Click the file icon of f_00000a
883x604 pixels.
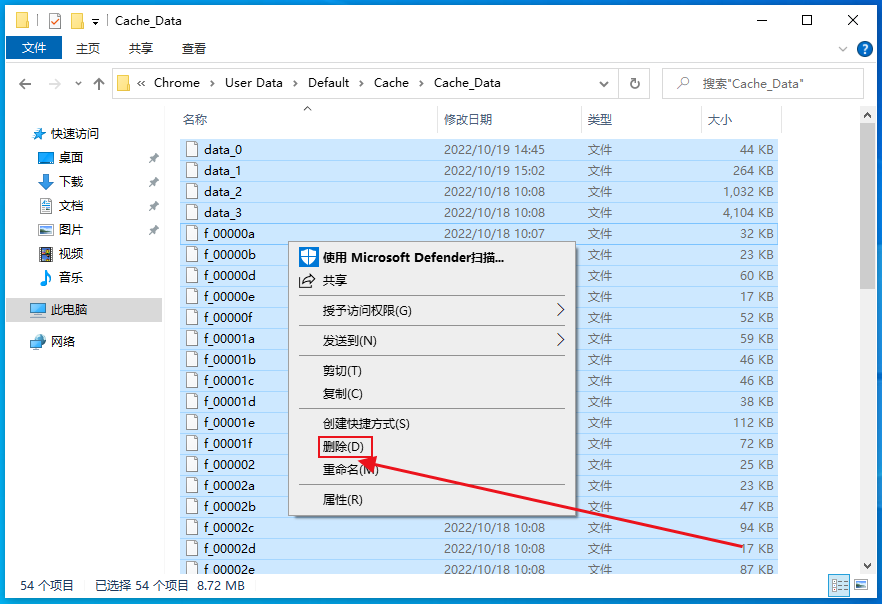pos(192,233)
